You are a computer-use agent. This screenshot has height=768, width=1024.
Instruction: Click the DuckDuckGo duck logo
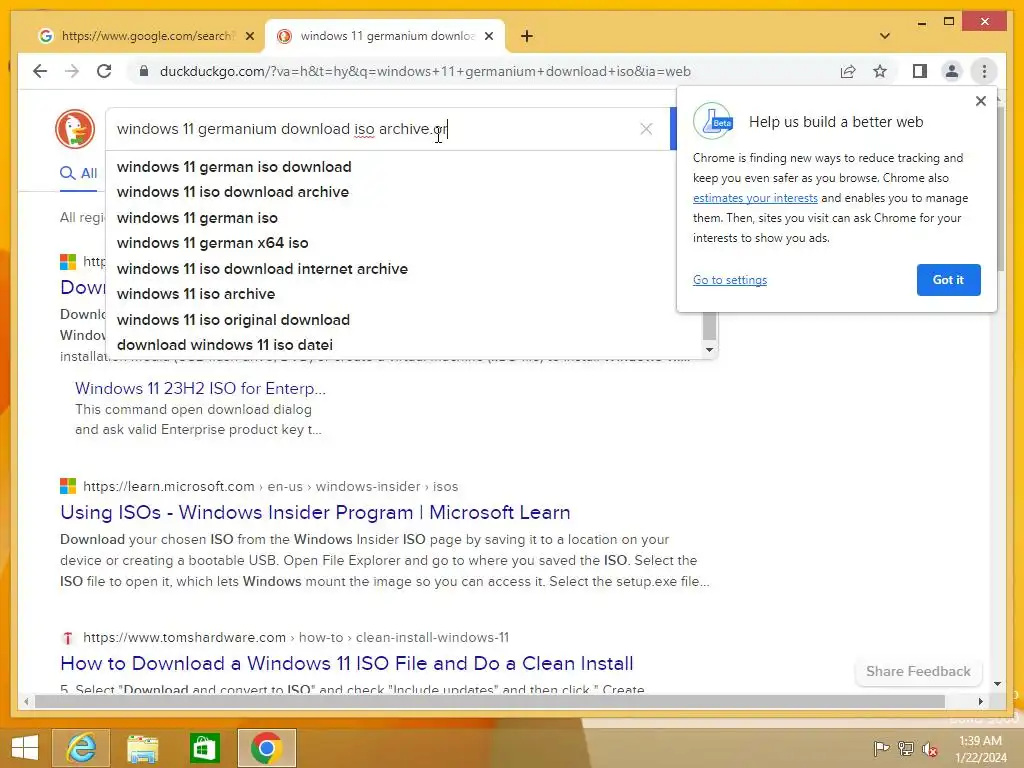click(75, 129)
